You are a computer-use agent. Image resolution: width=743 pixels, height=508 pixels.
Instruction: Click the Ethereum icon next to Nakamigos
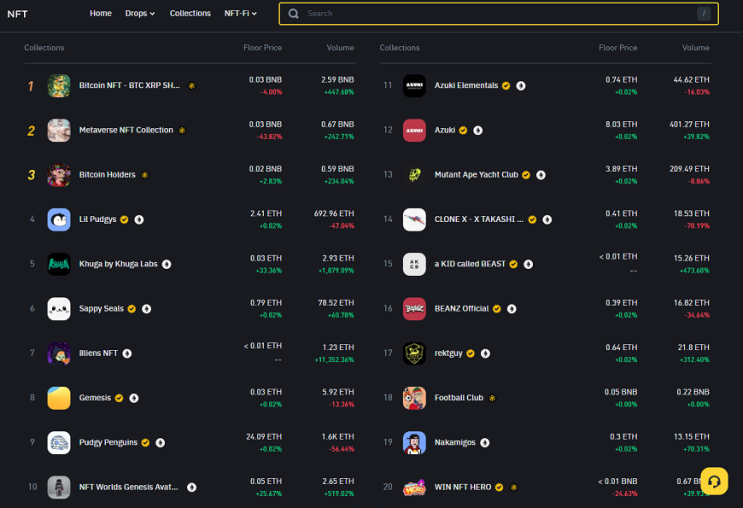click(x=484, y=443)
